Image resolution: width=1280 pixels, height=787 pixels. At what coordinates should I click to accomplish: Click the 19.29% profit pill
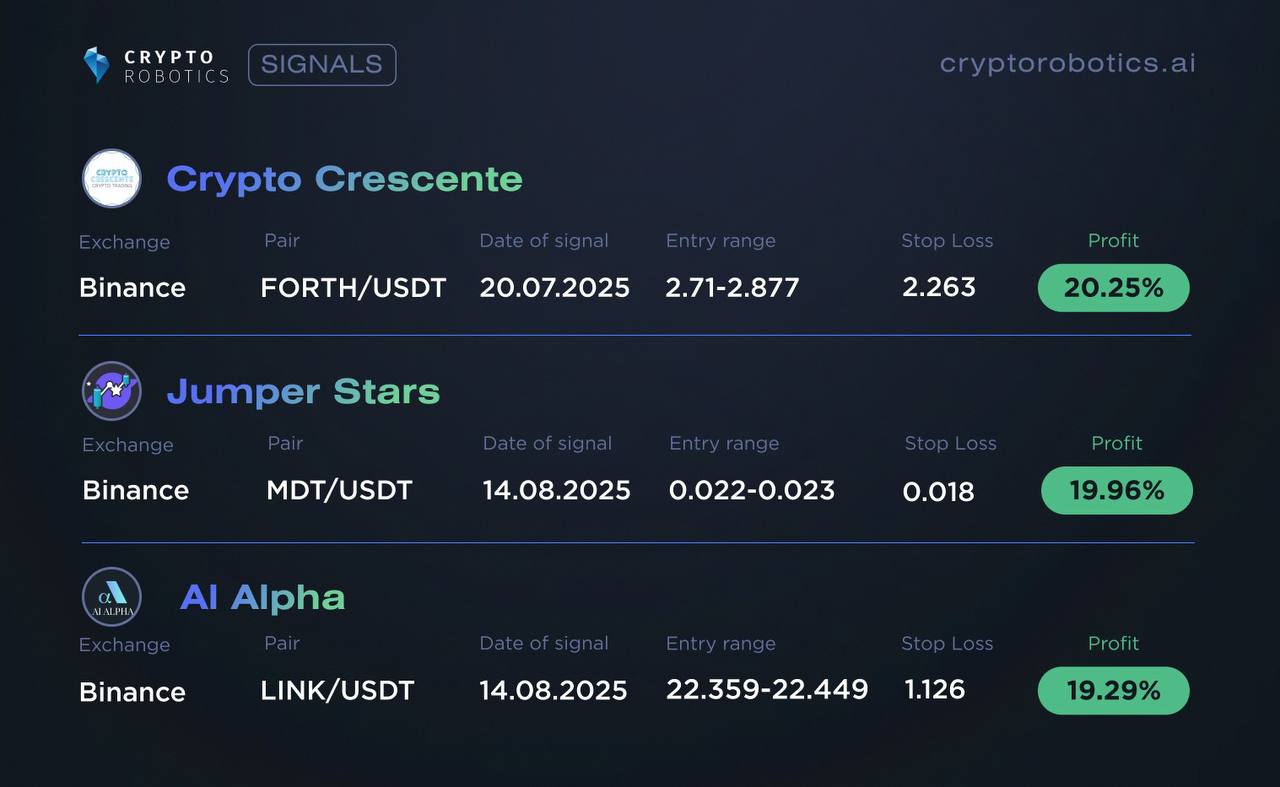1114,690
